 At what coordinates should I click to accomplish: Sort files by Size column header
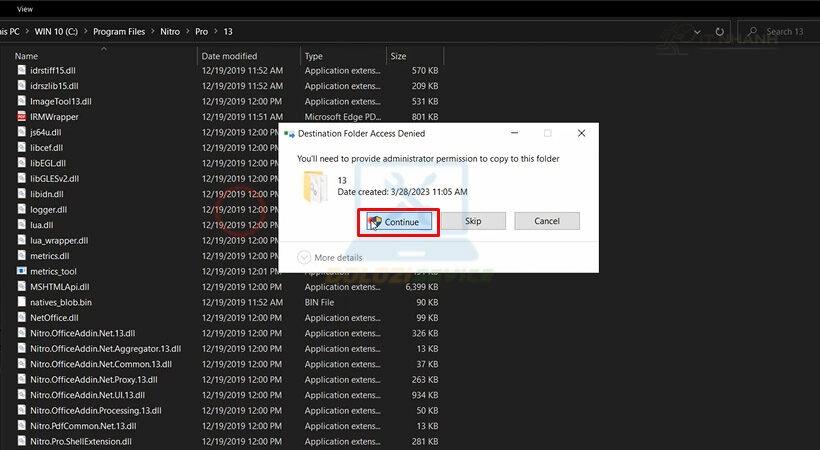[x=398, y=56]
